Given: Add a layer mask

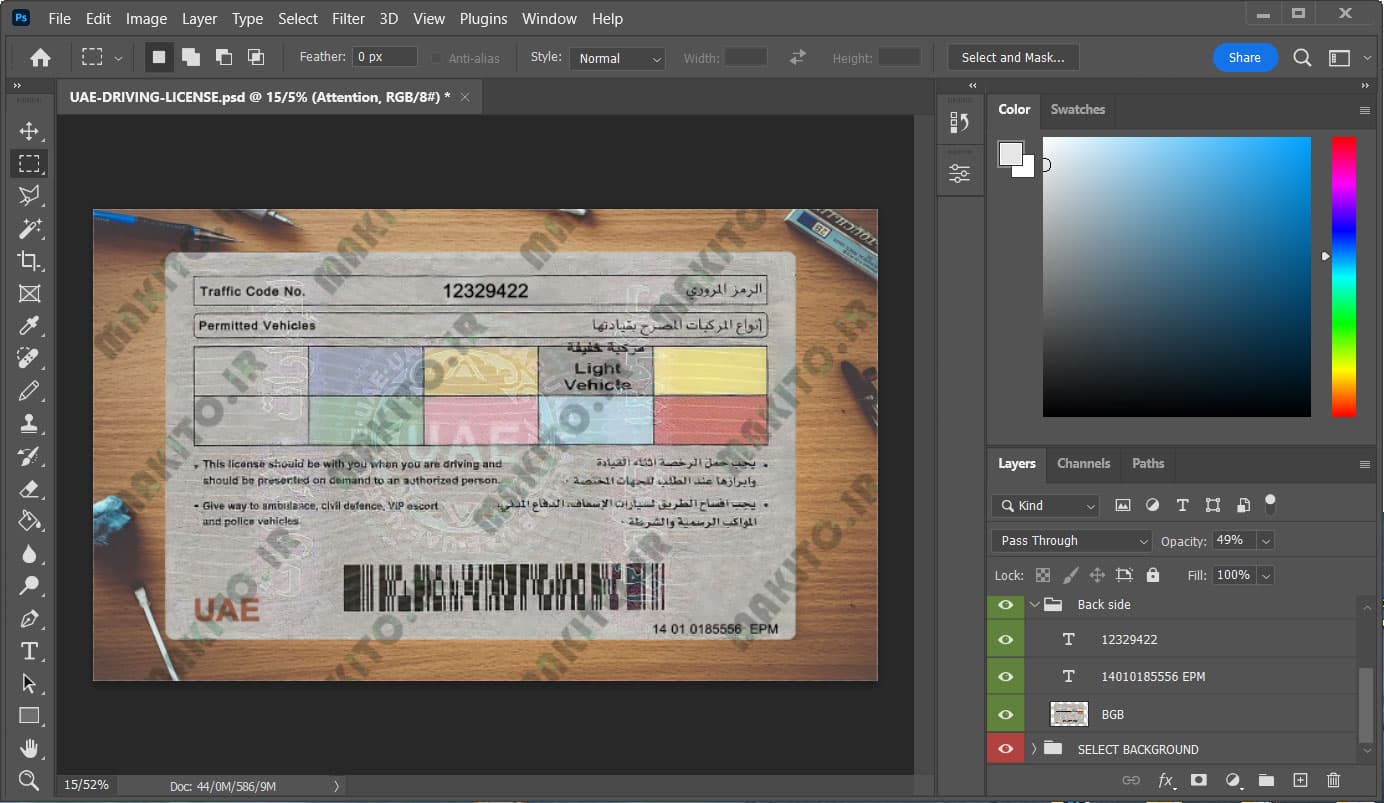Looking at the screenshot, I should pos(1198,780).
